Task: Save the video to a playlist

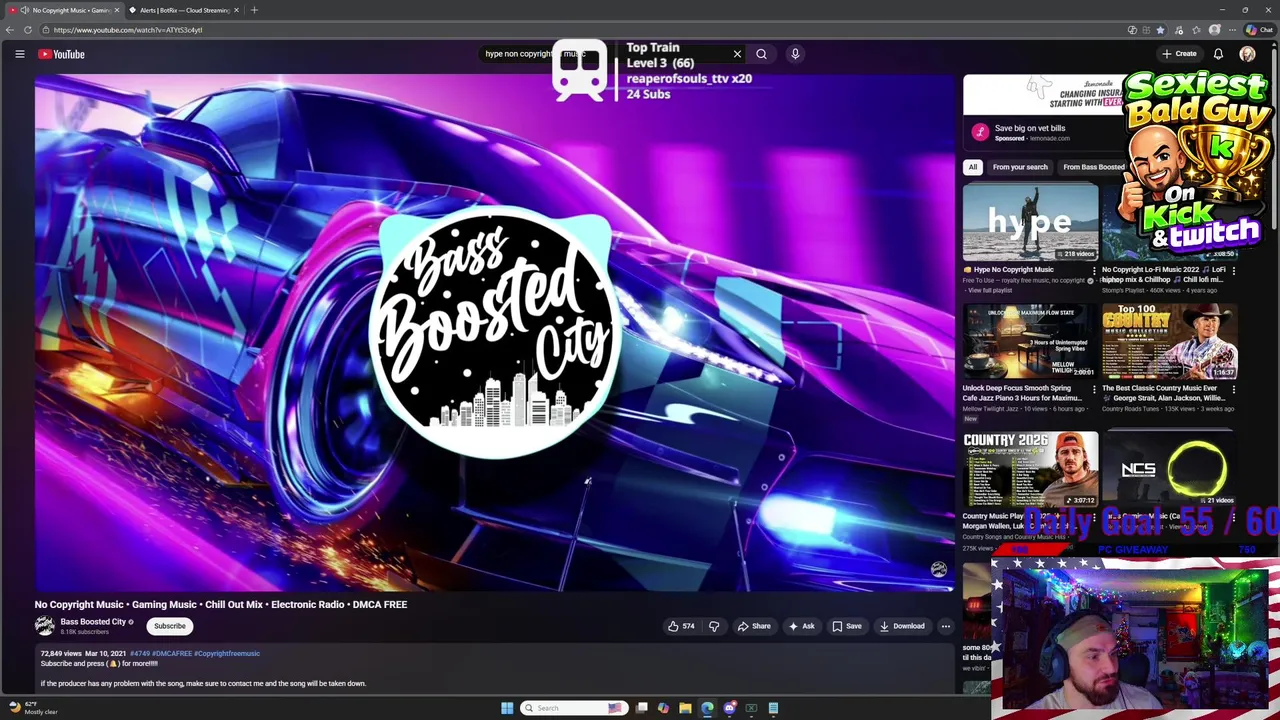Action: pyautogui.click(x=846, y=626)
